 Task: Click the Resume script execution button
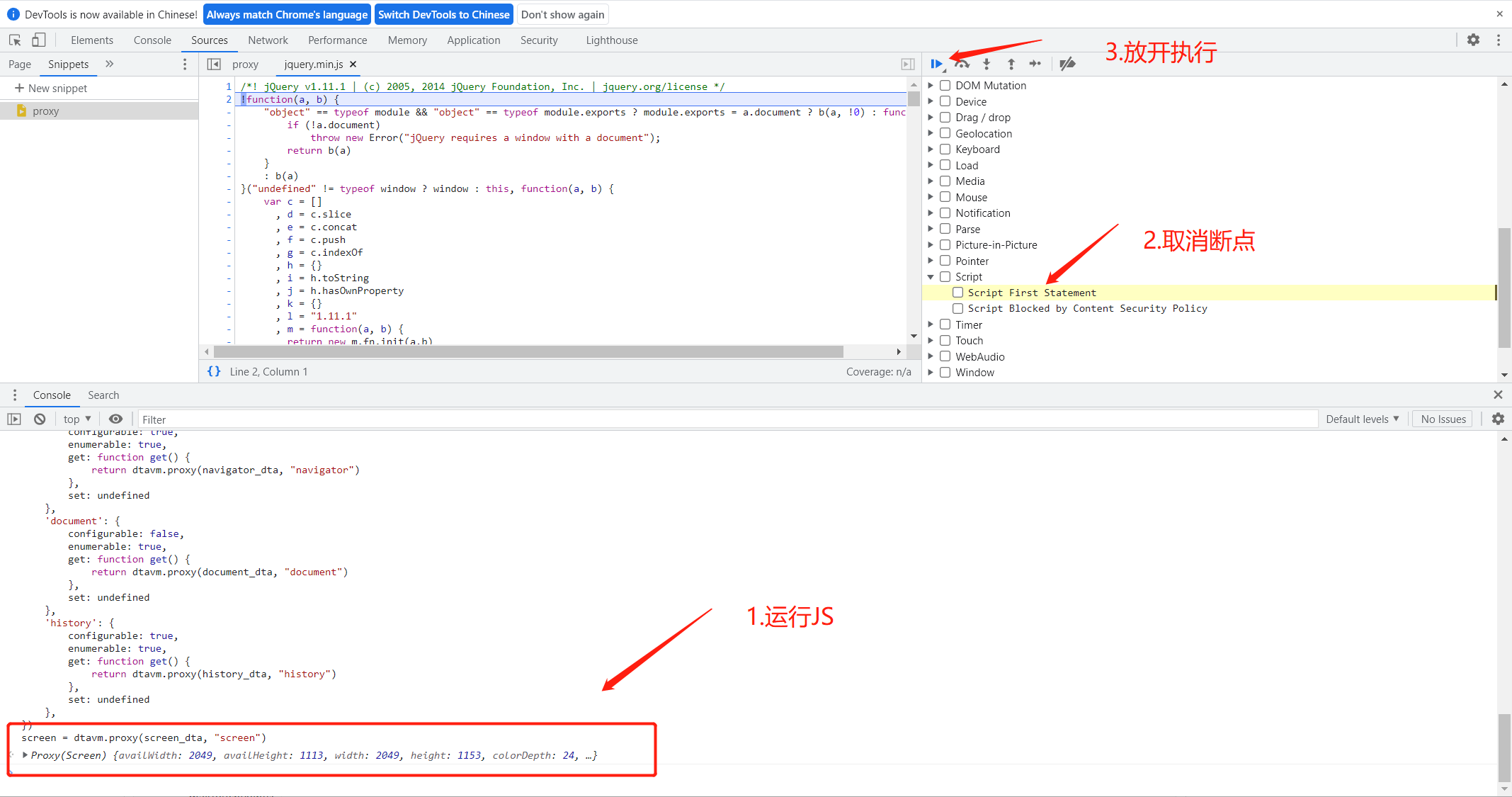[936, 64]
